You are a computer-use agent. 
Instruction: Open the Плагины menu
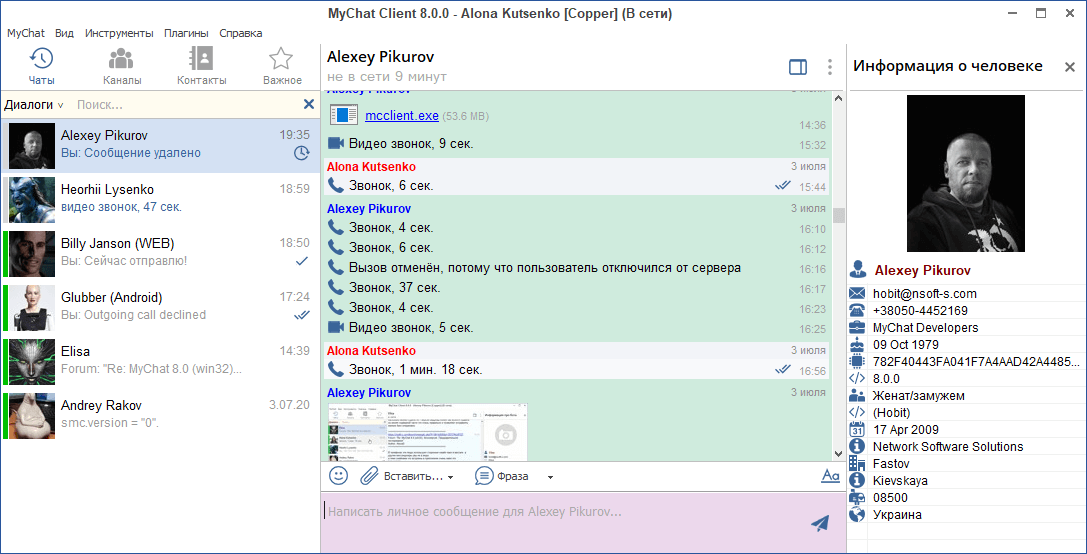click(x=186, y=33)
